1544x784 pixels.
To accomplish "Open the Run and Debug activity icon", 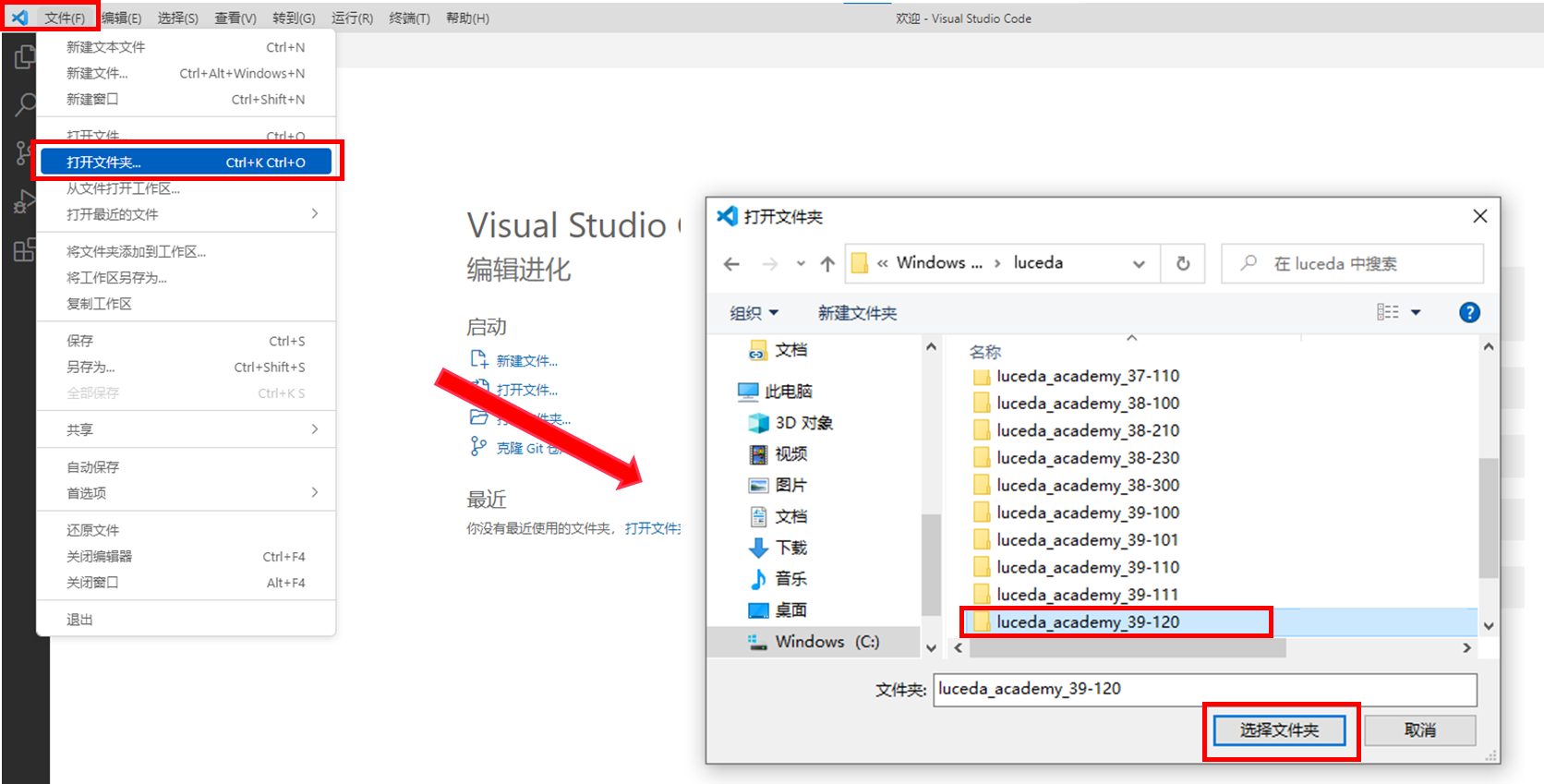I will [x=25, y=201].
